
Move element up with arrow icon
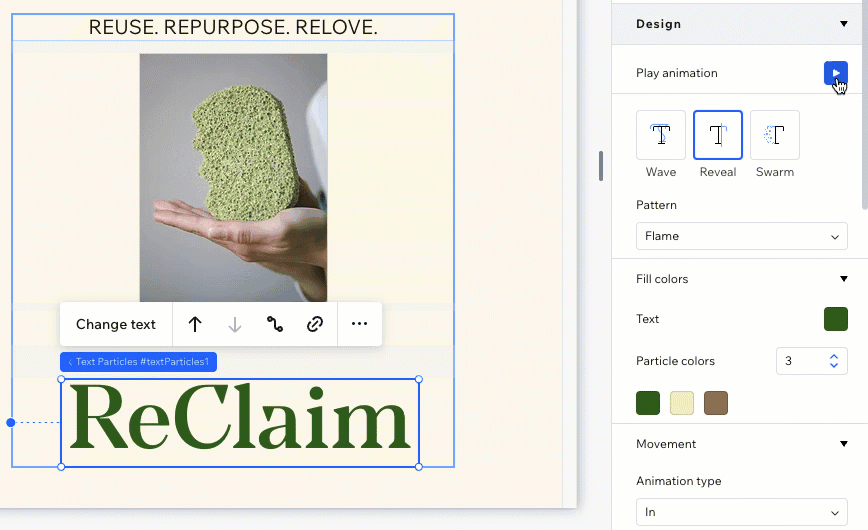tap(194, 324)
